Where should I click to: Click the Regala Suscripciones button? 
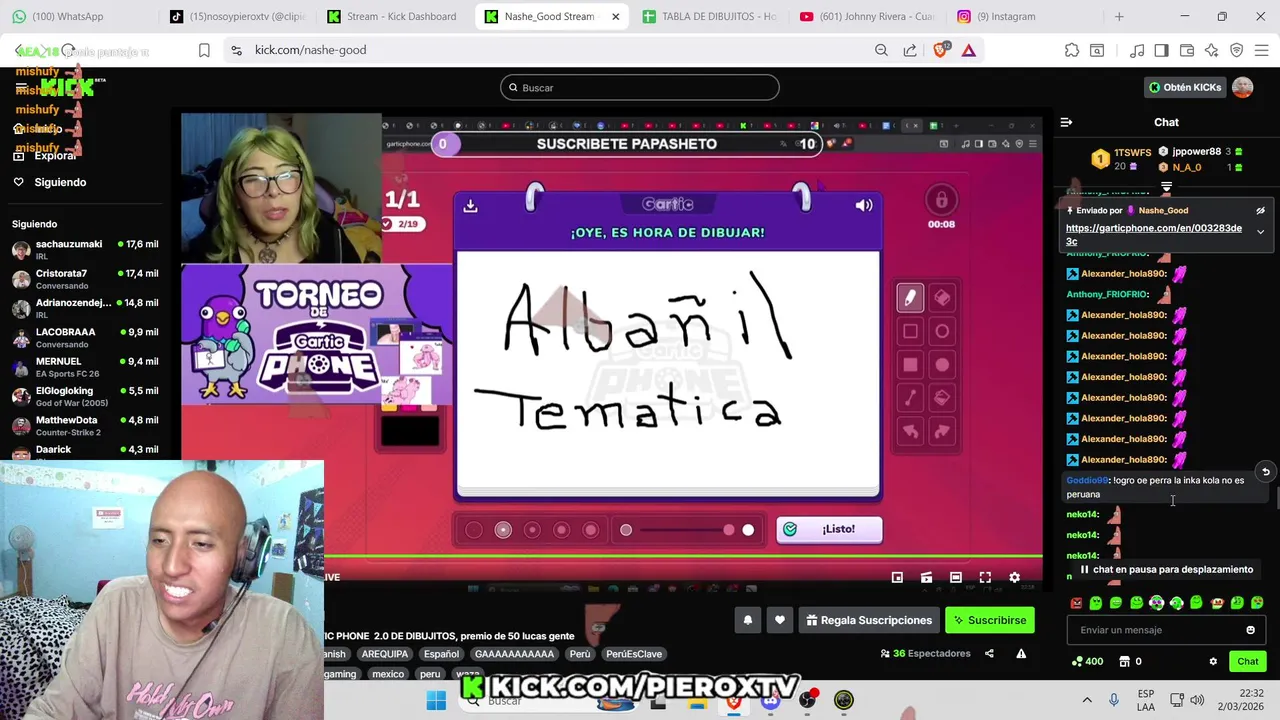tap(868, 620)
